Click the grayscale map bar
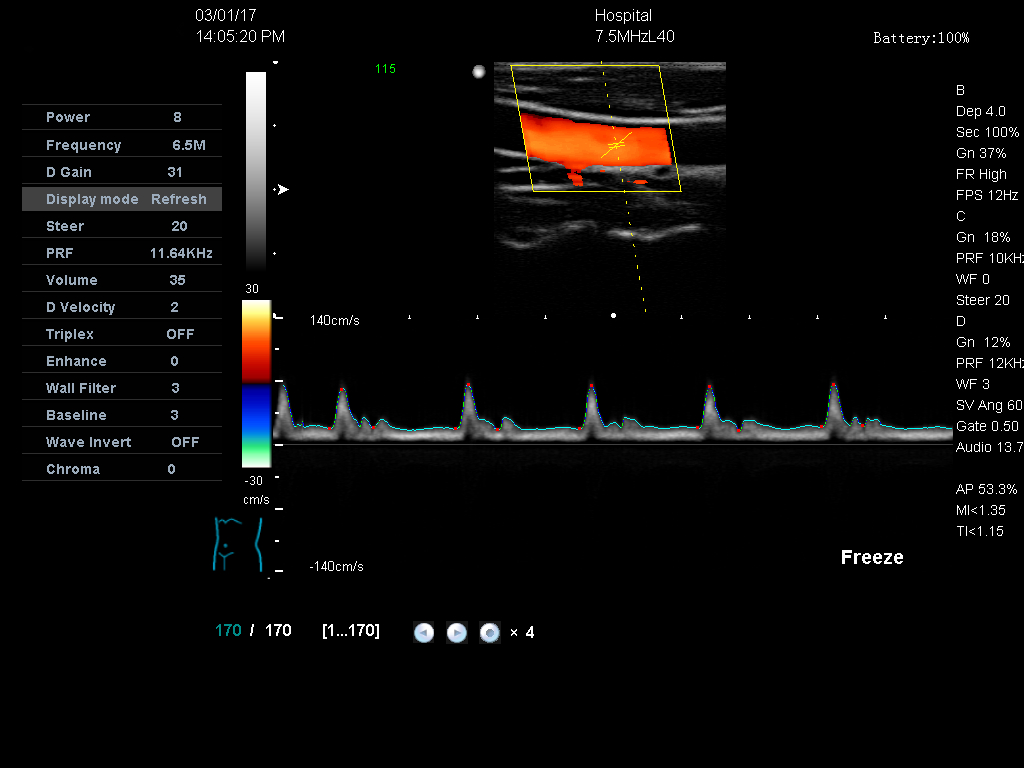This screenshot has height=768, width=1024. click(256, 170)
